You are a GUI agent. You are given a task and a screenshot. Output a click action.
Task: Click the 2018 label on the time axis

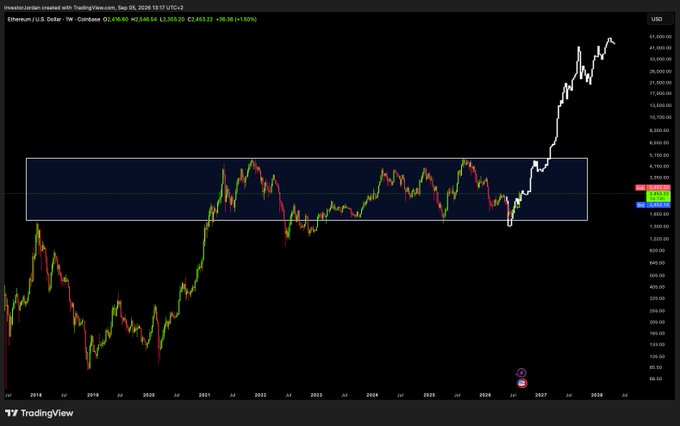[36, 395]
